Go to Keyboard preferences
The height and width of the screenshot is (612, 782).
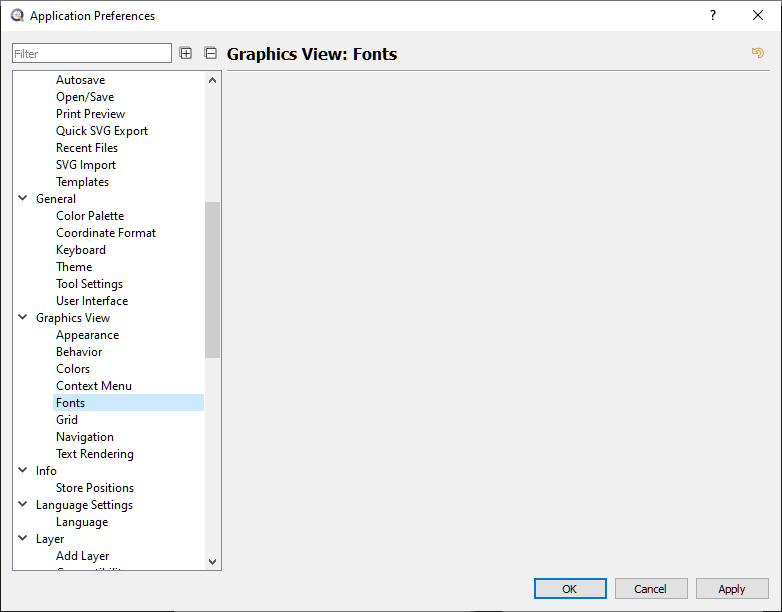(80, 250)
